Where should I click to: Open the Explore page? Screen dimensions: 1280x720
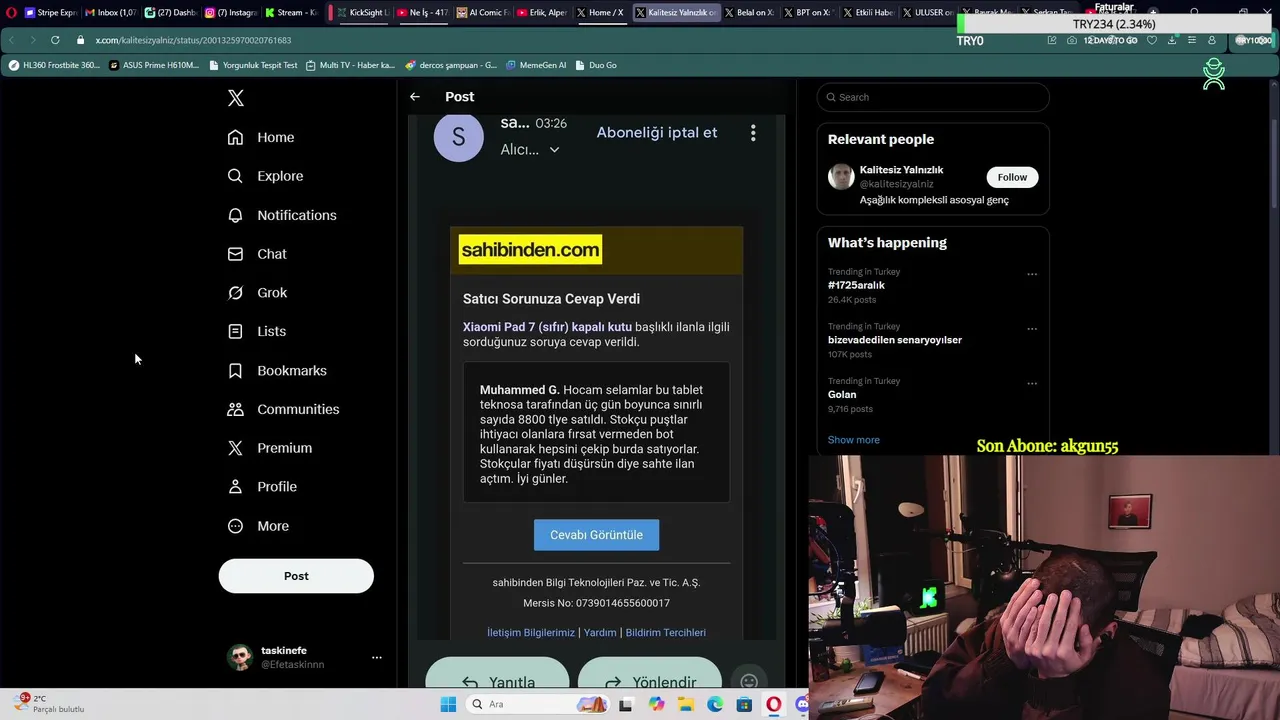[x=265, y=176]
